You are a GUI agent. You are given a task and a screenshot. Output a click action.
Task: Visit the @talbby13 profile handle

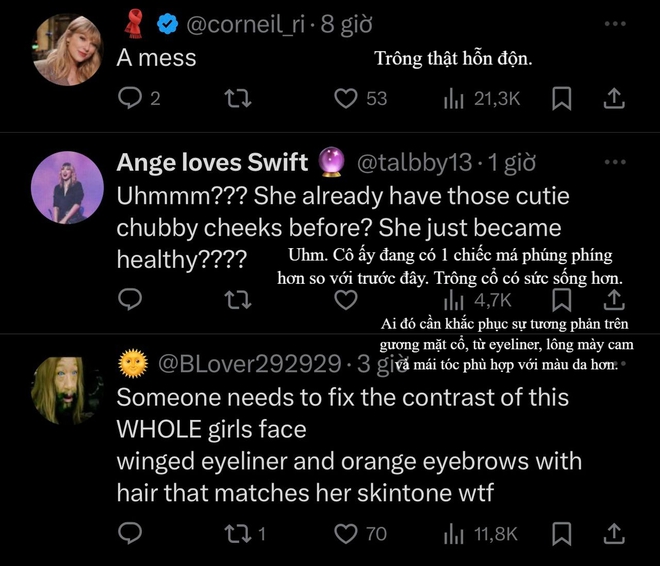[x=416, y=162]
